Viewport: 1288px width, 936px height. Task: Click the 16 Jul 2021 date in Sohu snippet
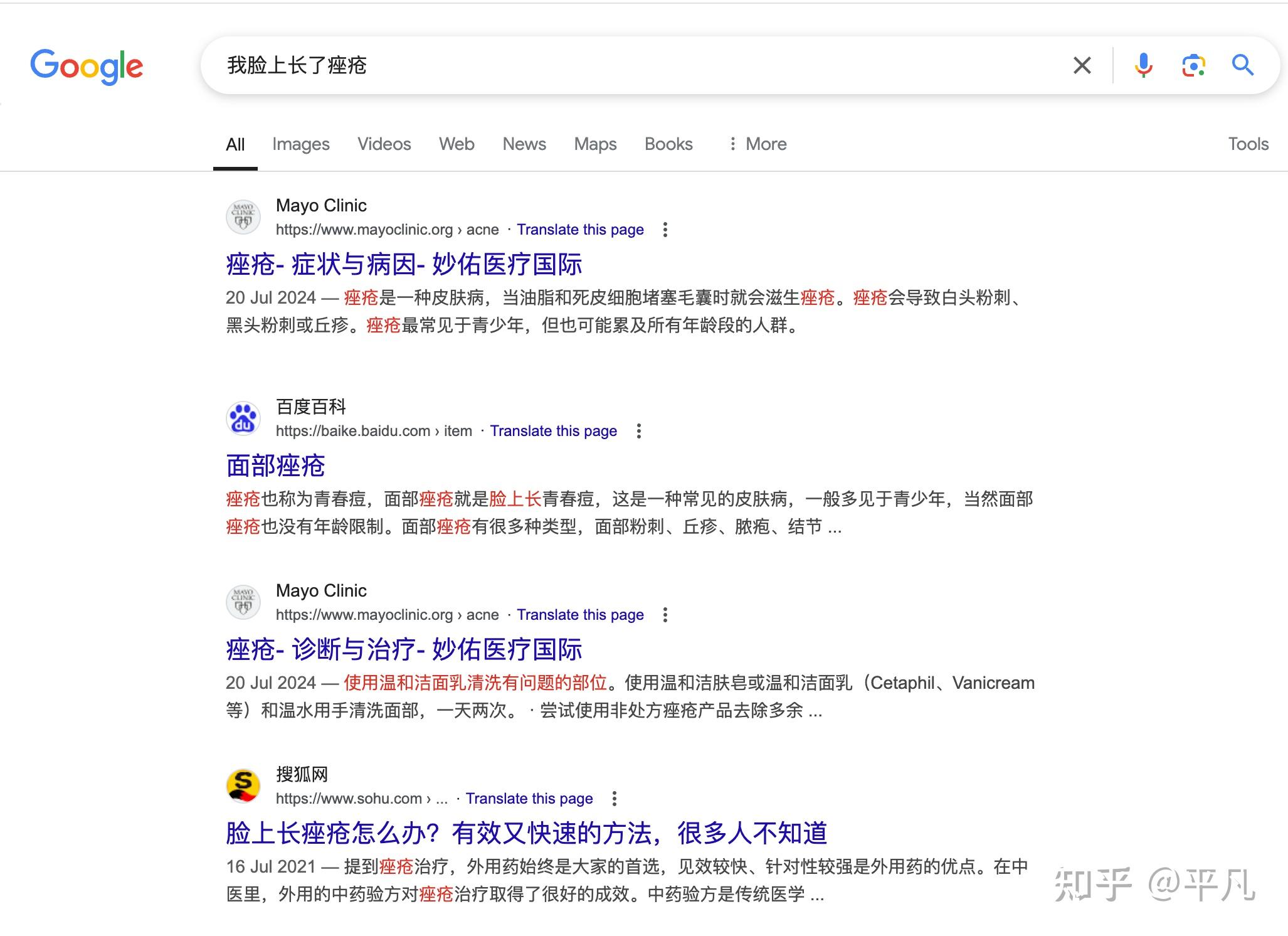271,866
